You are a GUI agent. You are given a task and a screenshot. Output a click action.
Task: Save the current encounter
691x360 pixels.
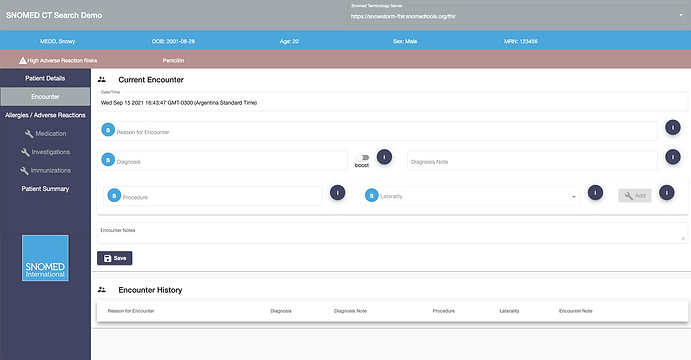[115, 258]
